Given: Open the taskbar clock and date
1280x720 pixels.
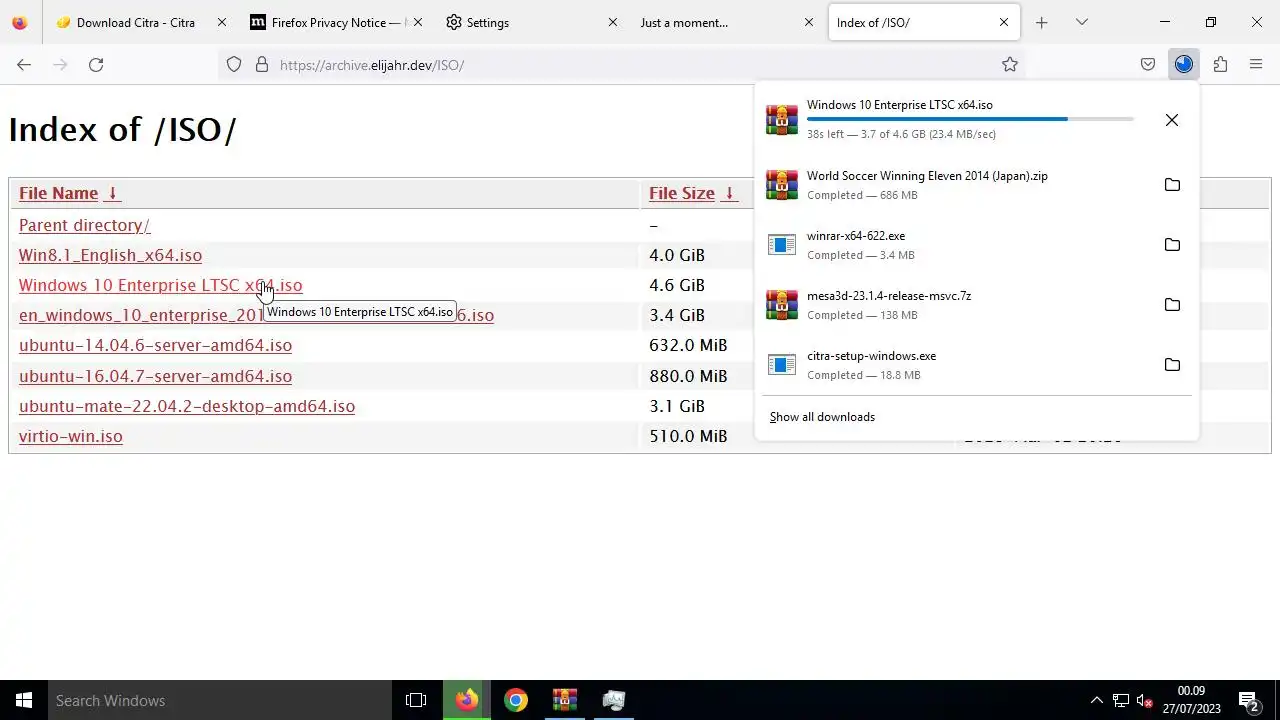Looking at the screenshot, I should (1191, 700).
